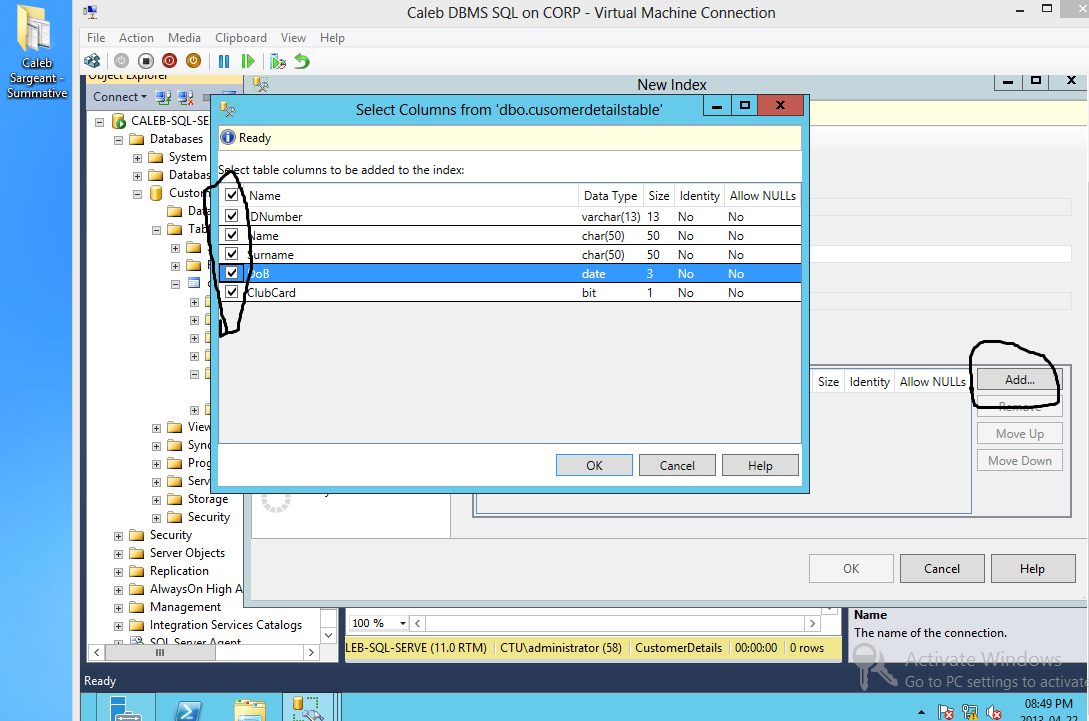The image size is (1089, 721).
Task: Open the 100 % zoom dropdown
Action: click(x=402, y=623)
